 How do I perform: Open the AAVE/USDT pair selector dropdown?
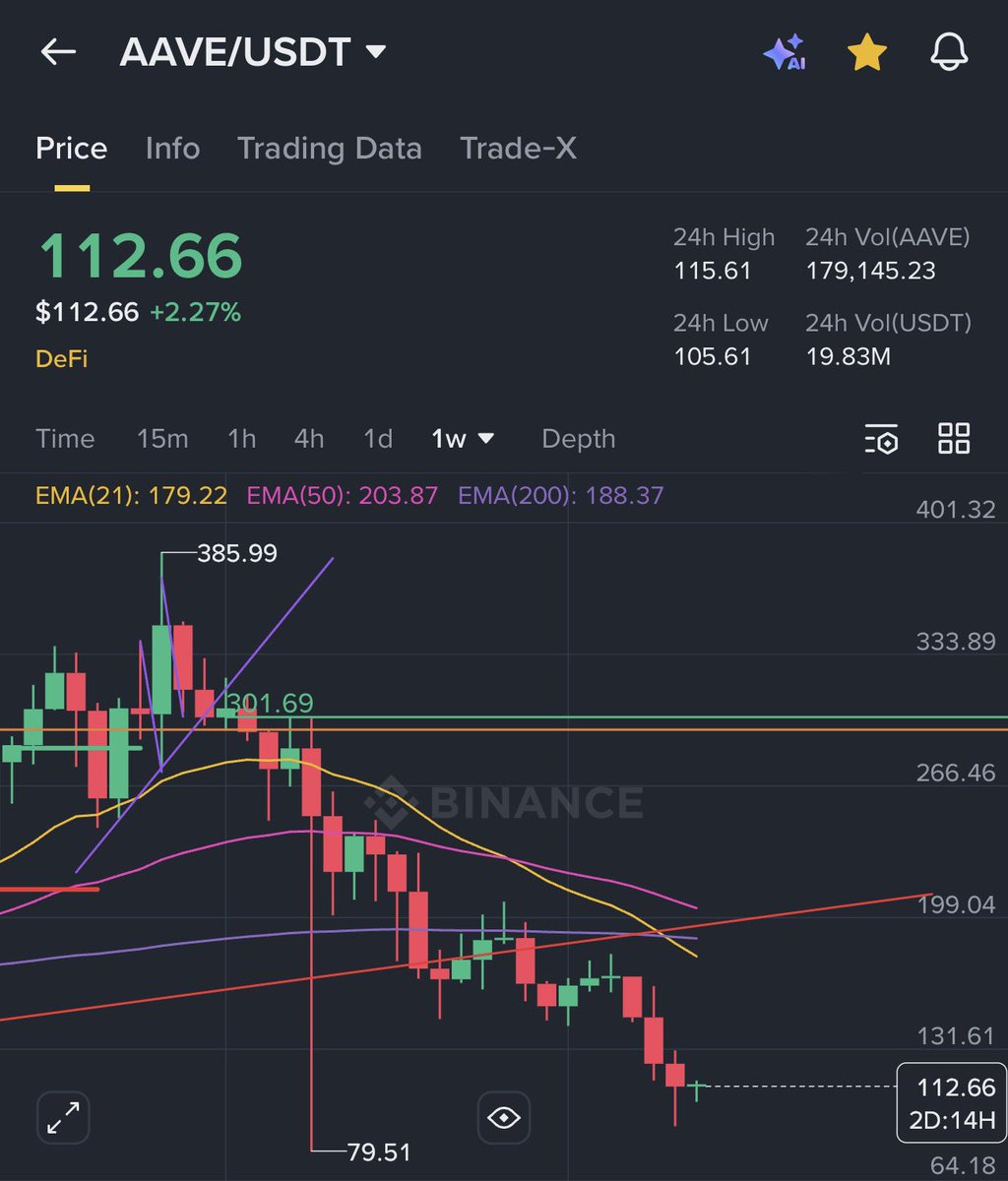253,52
